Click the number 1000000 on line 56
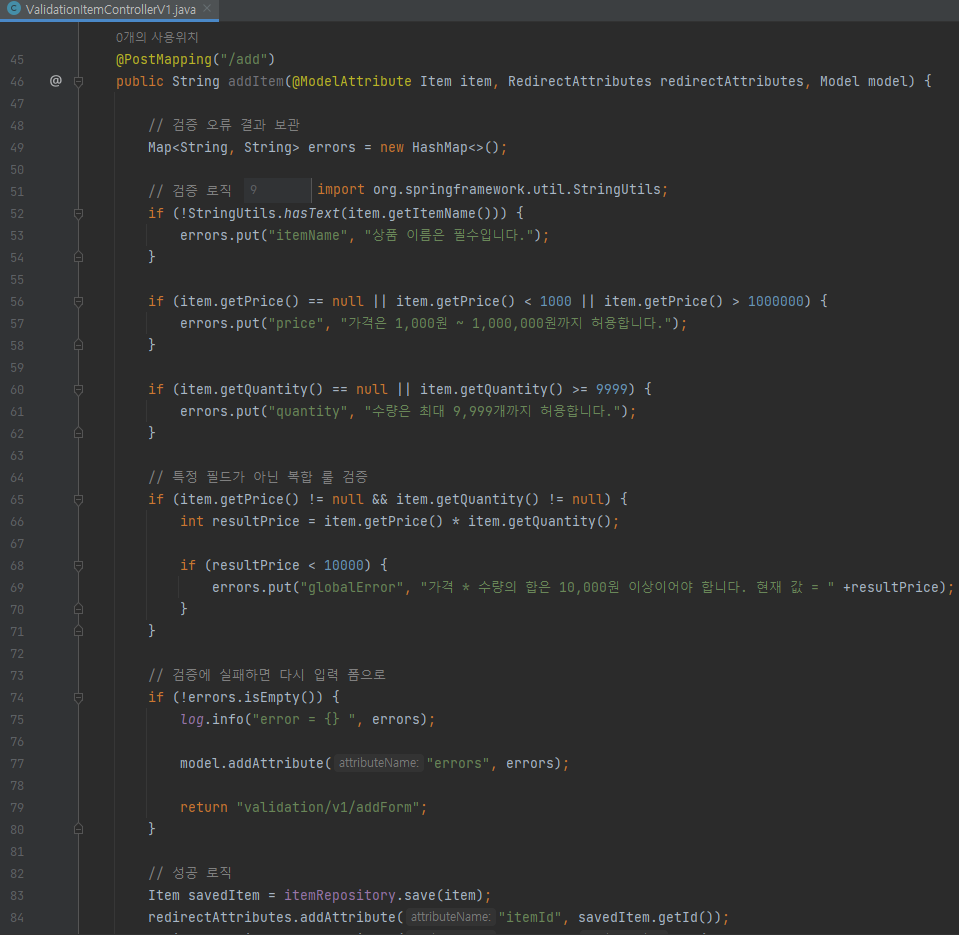 coord(776,301)
